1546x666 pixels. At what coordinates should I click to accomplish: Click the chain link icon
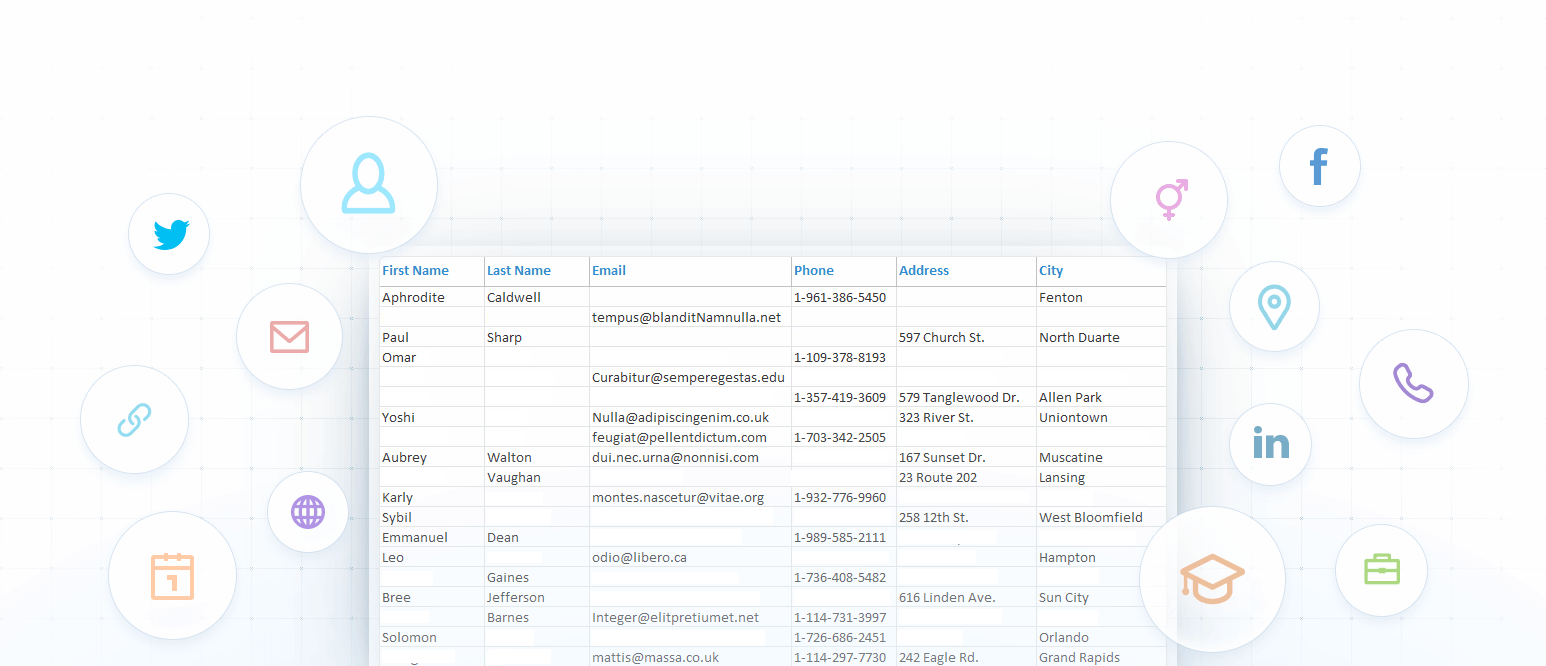pos(134,420)
